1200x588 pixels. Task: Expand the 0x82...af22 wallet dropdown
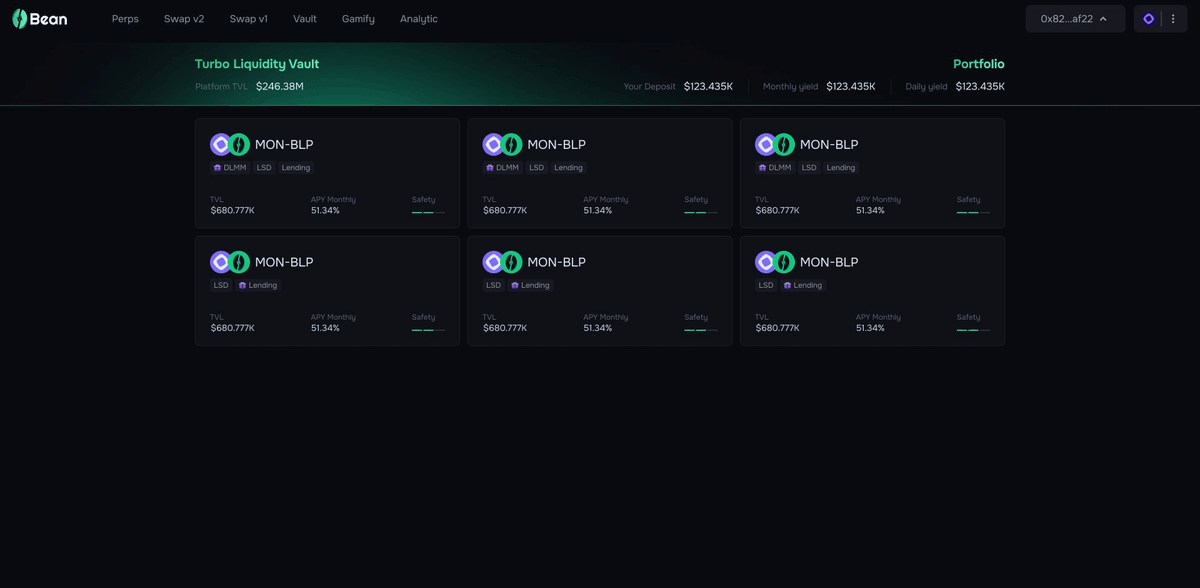1075,19
